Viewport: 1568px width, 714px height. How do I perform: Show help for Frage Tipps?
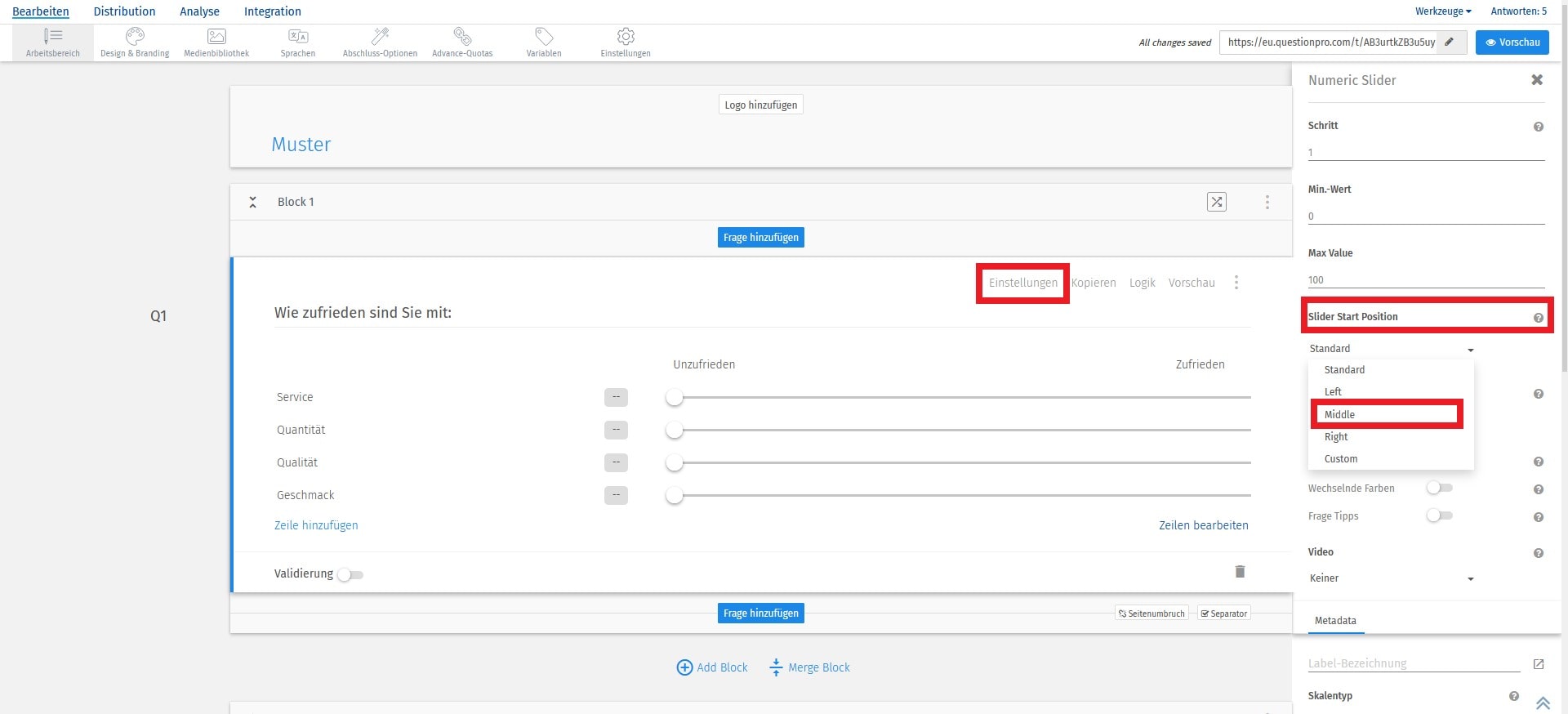[1539, 517]
